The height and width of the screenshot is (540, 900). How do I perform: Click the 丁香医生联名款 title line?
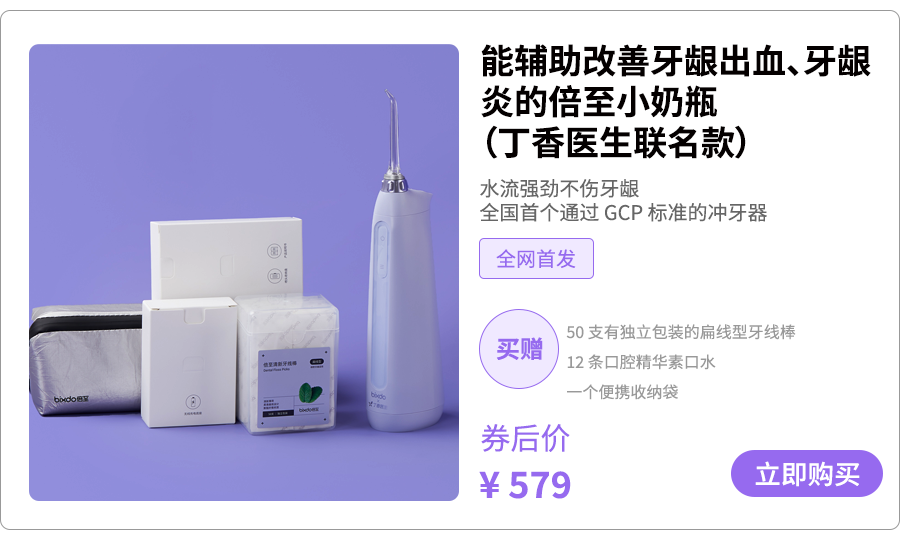pyautogui.click(x=615, y=142)
